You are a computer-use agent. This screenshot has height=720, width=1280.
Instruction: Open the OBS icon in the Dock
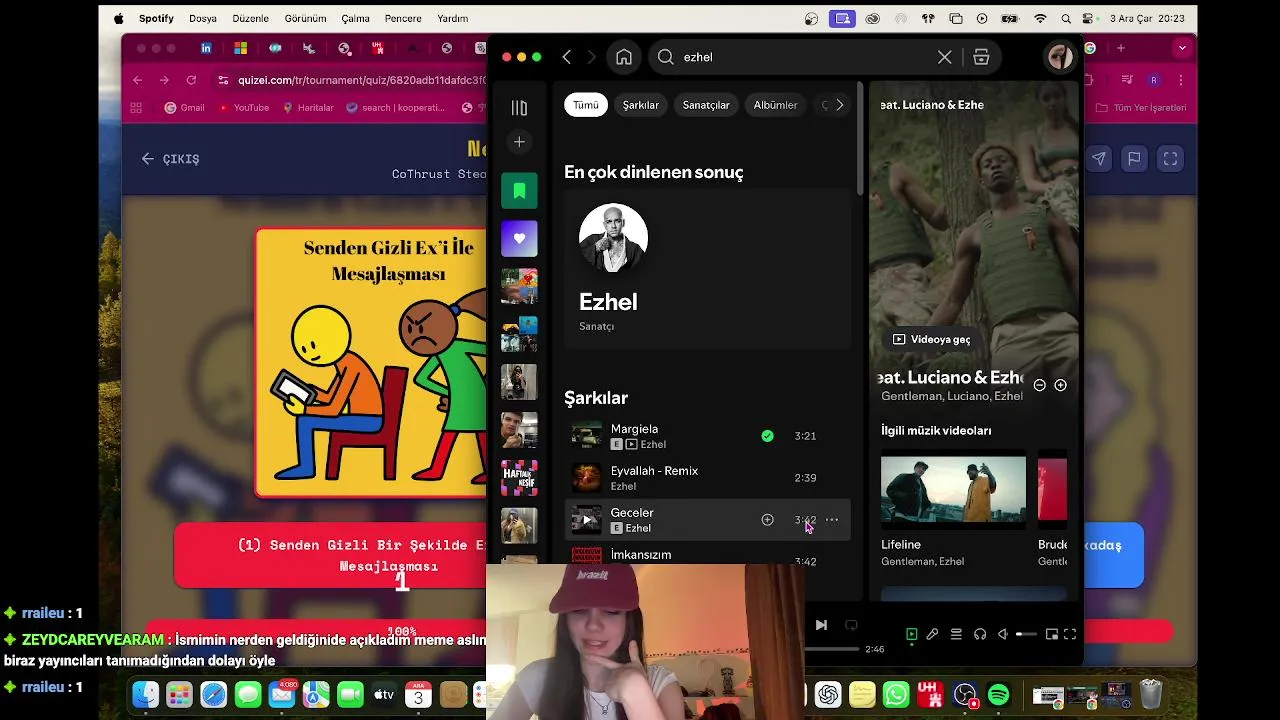pyautogui.click(x=964, y=694)
